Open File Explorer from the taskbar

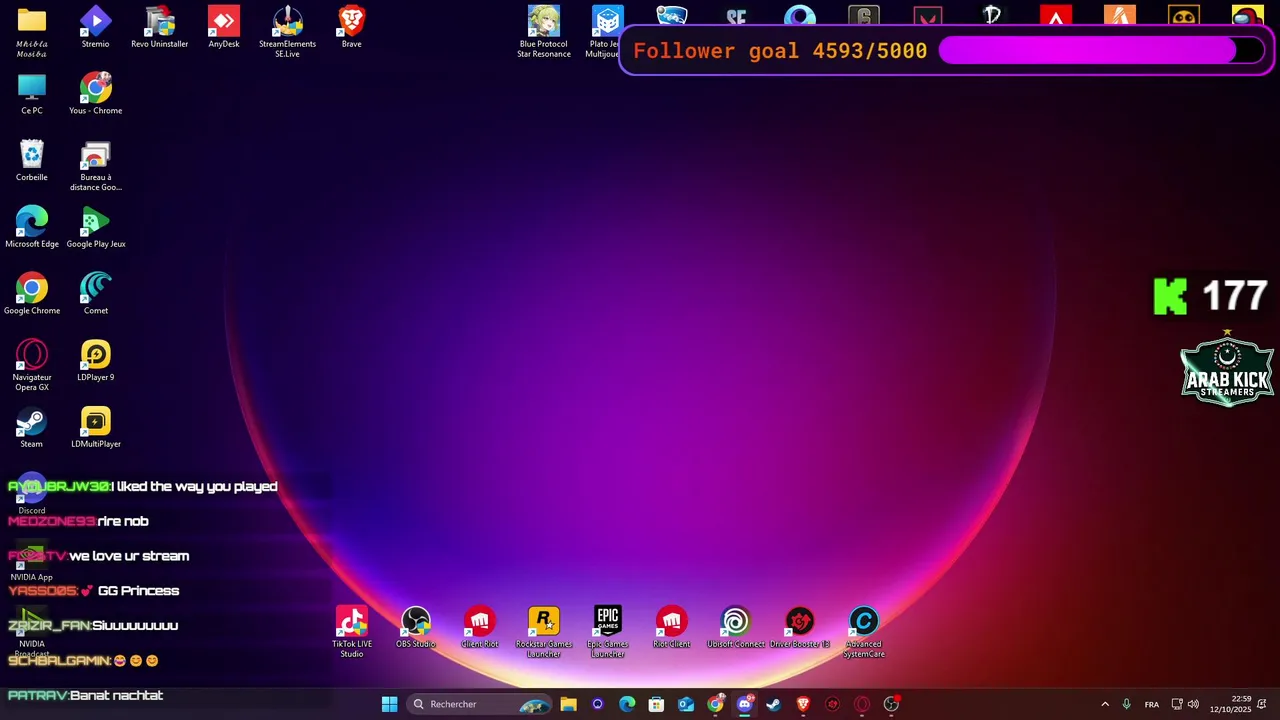tap(568, 704)
